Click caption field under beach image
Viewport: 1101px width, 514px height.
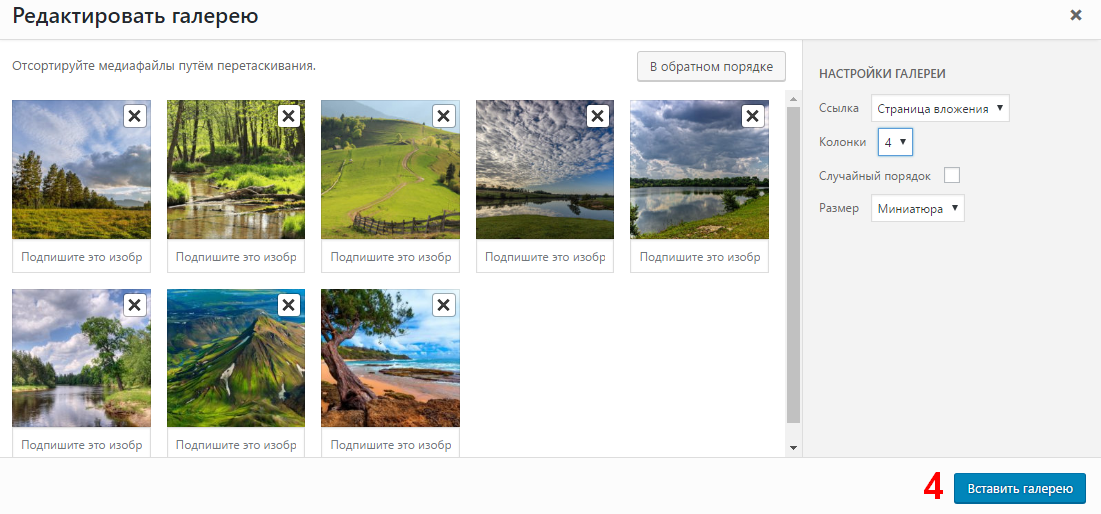point(390,444)
